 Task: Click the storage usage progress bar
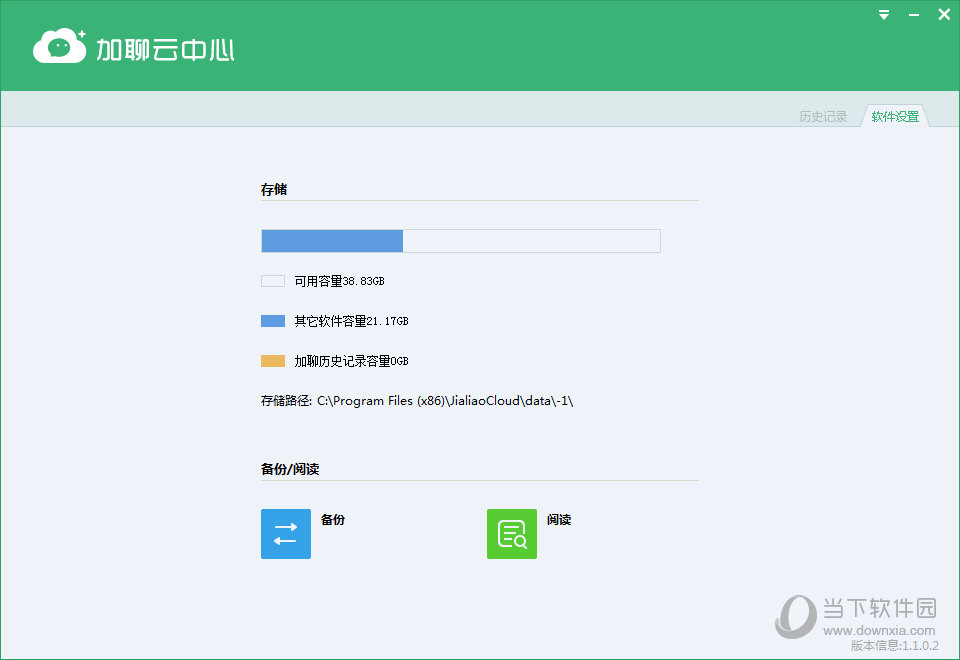tap(461, 241)
